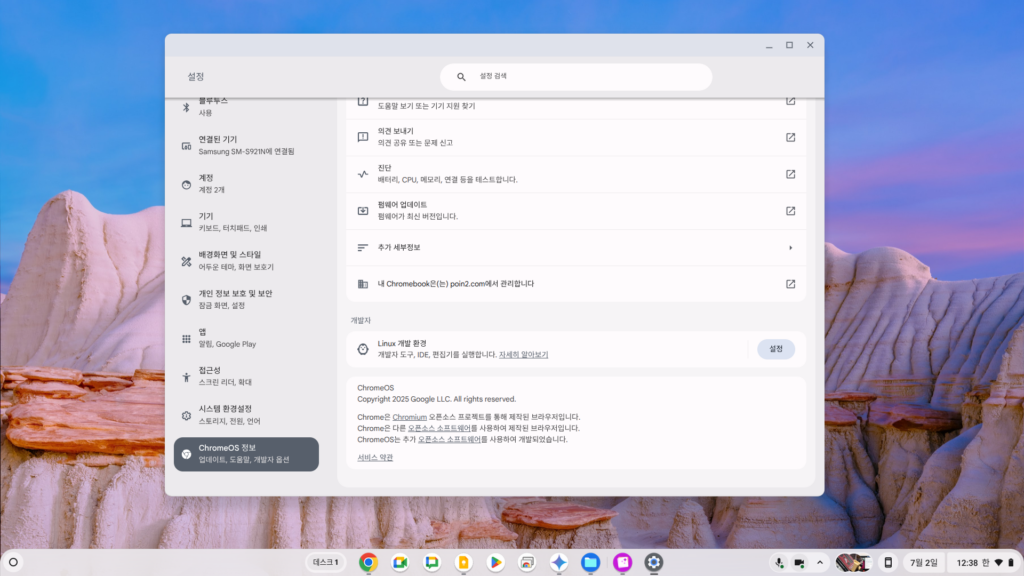Click the 의견 보내기 row title

395,131
